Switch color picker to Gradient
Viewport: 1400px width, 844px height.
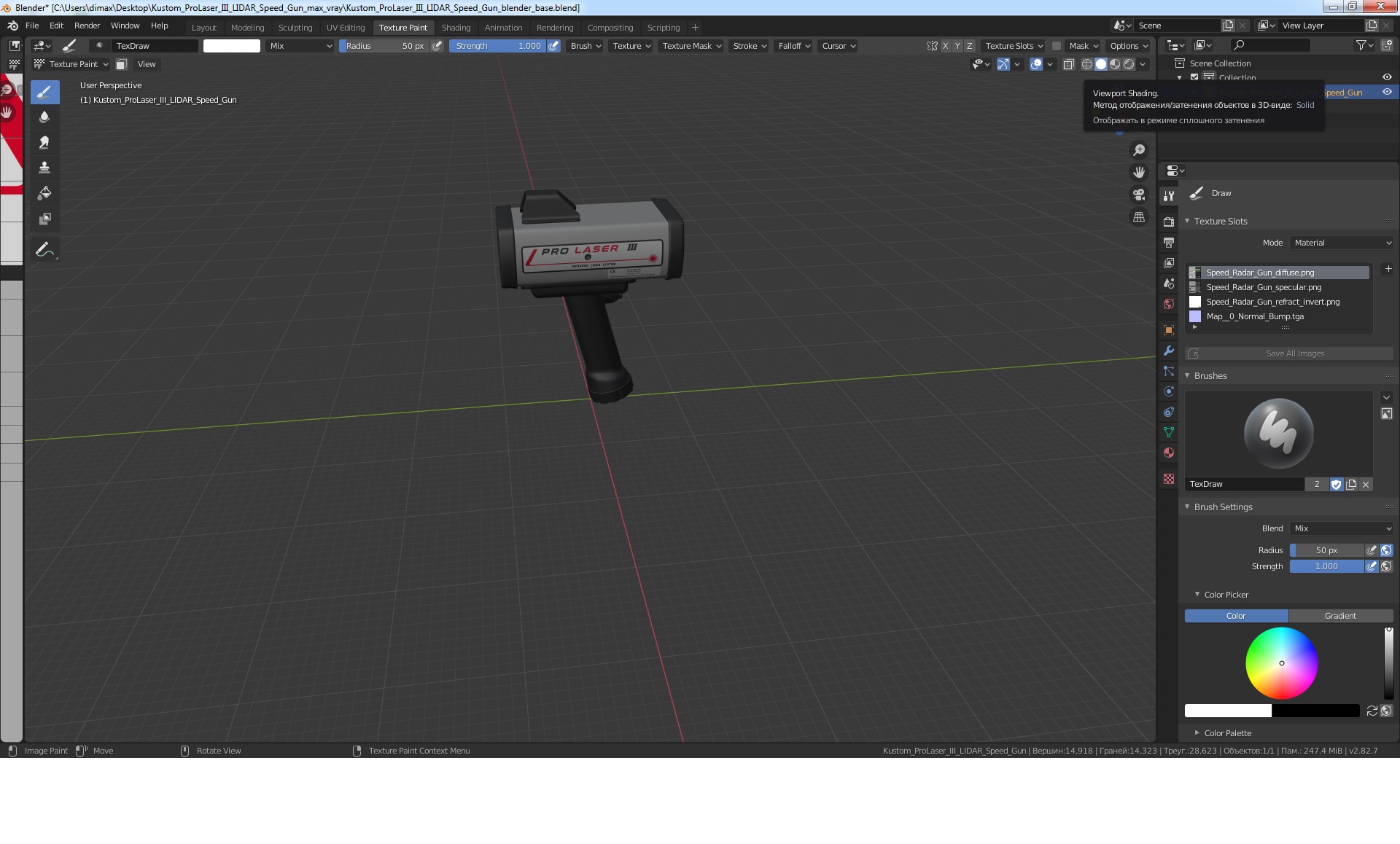1340,616
